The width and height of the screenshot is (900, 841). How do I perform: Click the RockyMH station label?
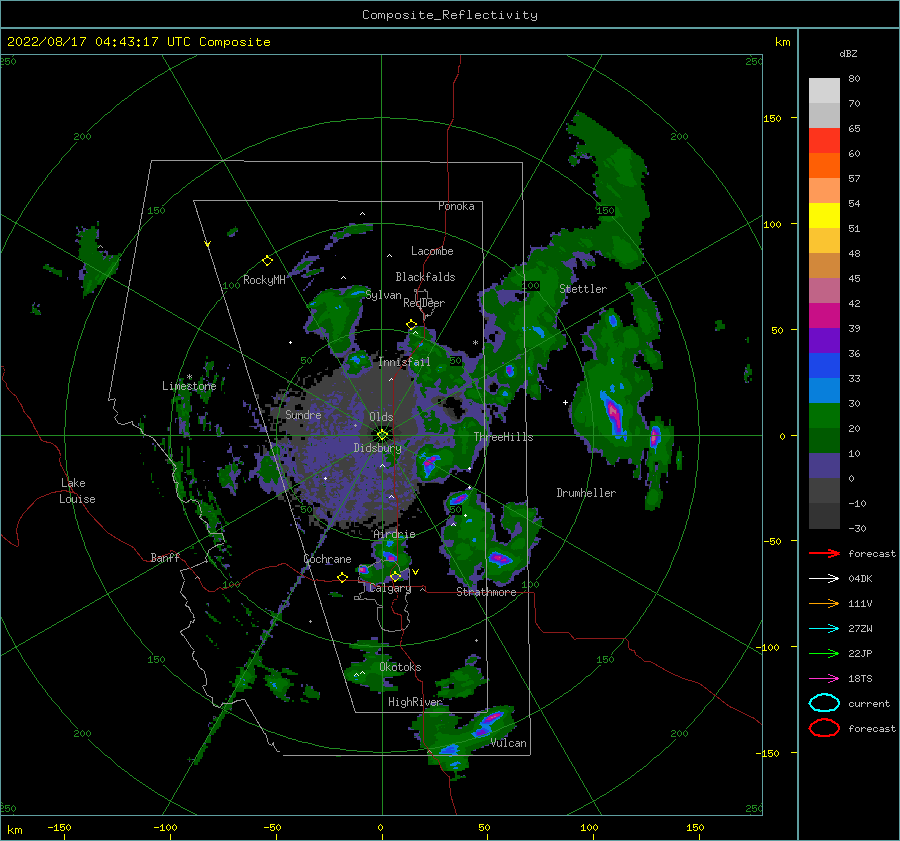click(264, 280)
